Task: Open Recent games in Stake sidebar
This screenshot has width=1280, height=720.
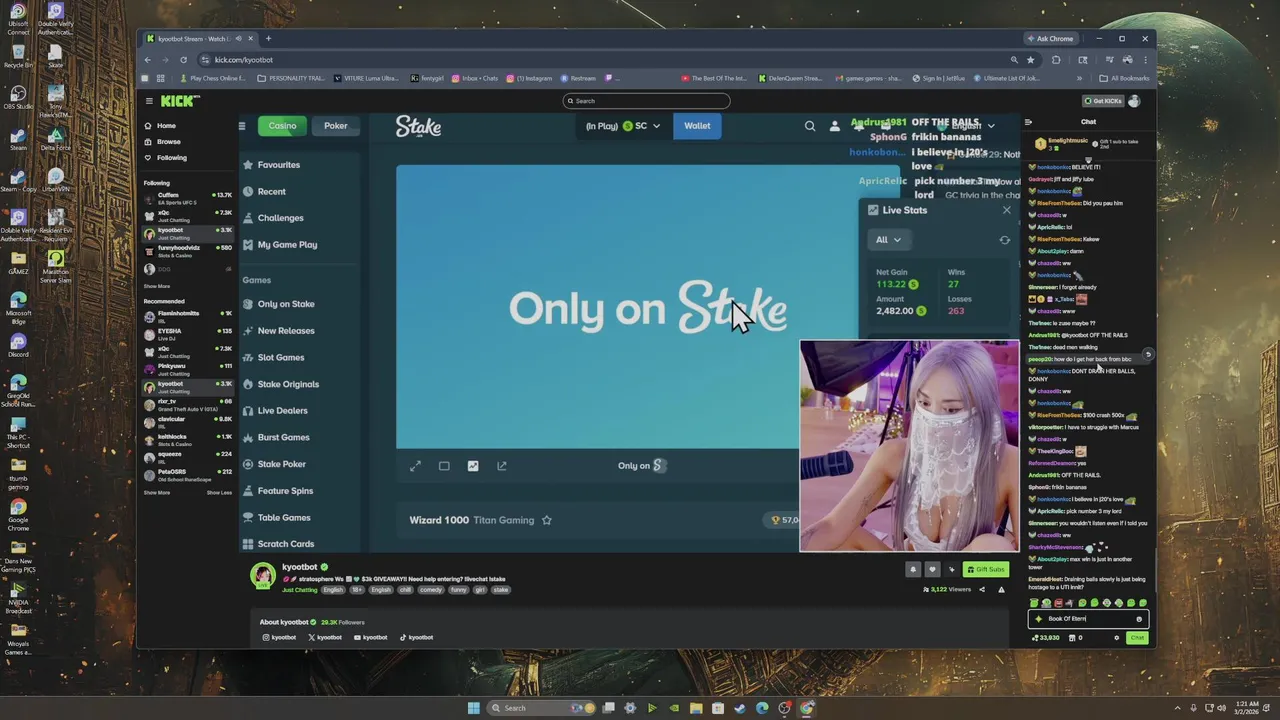Action: point(264,191)
